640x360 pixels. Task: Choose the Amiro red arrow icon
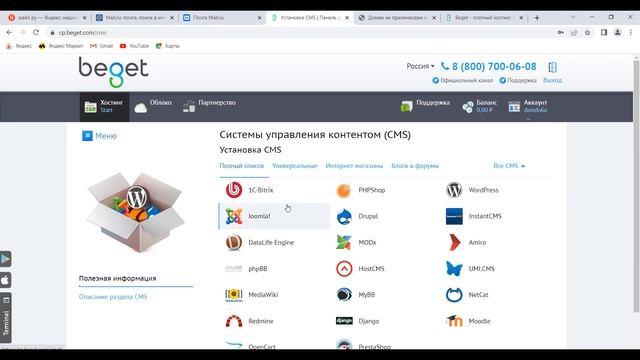pos(454,242)
